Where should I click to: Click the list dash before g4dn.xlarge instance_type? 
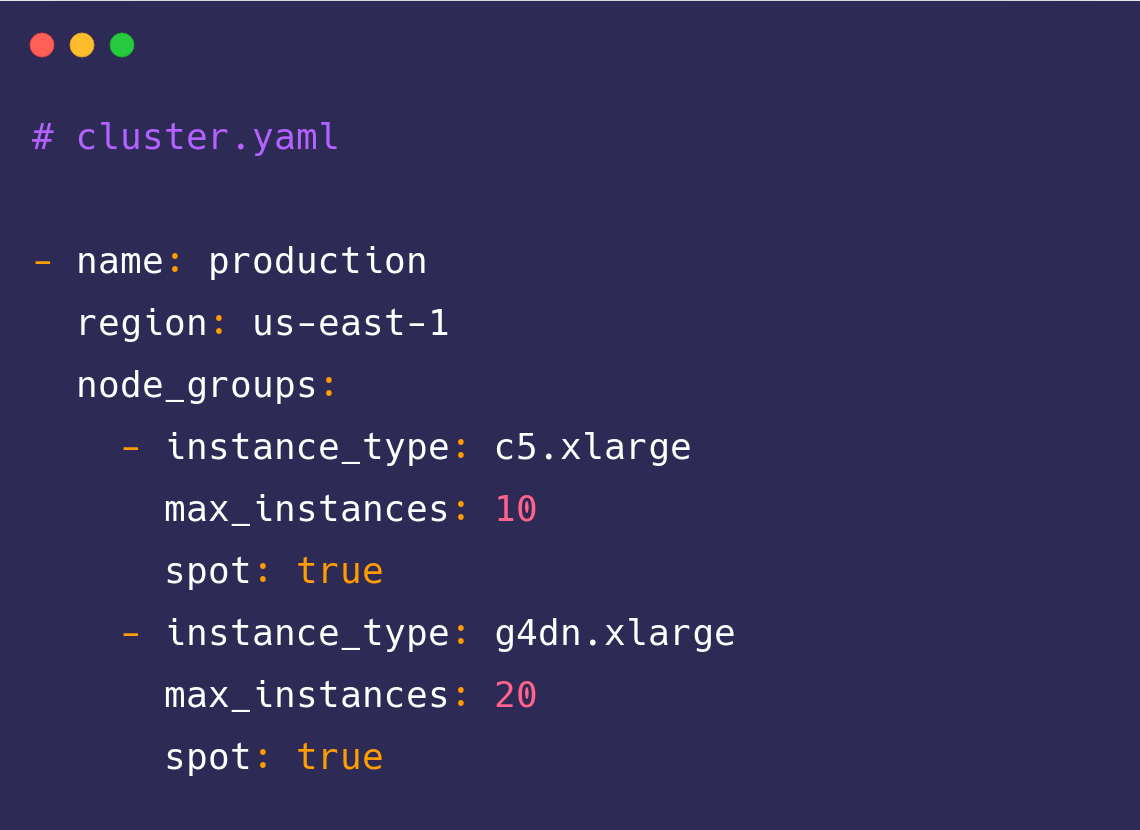tap(131, 633)
